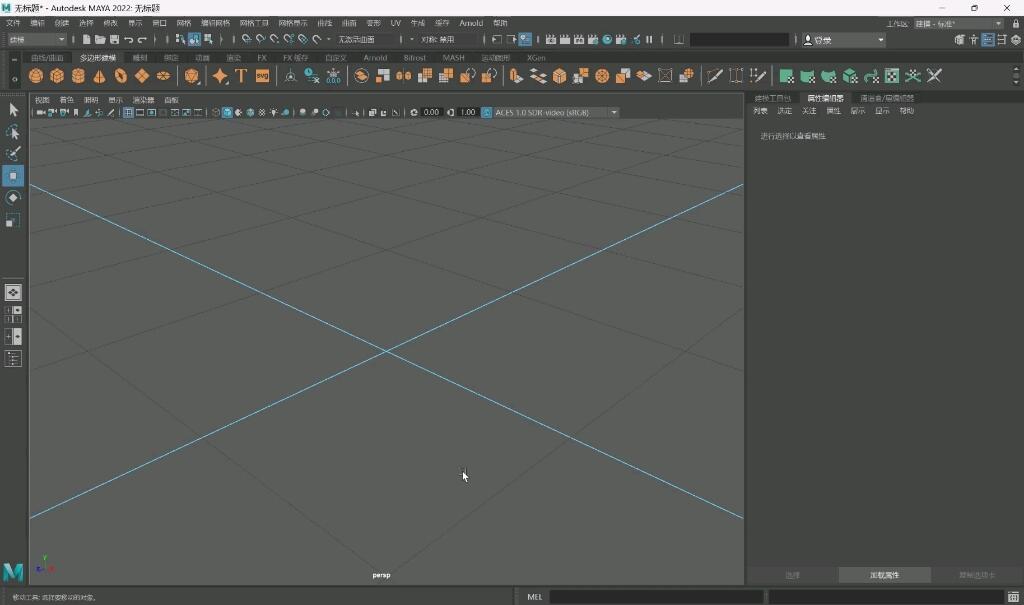Screen dimensions: 1024x605
Task: Create a polygon cylinder from the shelf
Action: point(78,76)
